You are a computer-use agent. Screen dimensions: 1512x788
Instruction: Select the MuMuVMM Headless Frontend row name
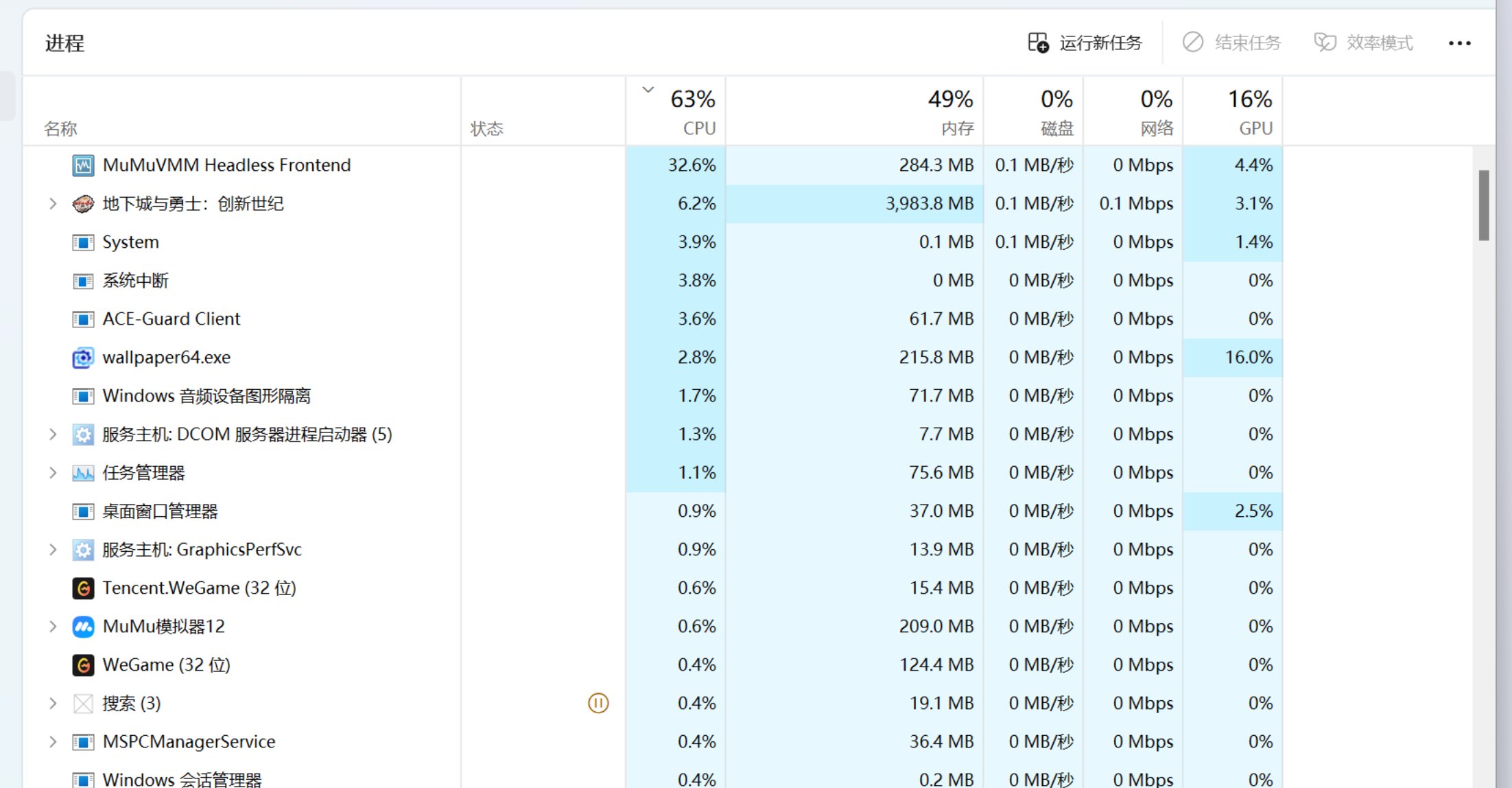[x=226, y=165]
